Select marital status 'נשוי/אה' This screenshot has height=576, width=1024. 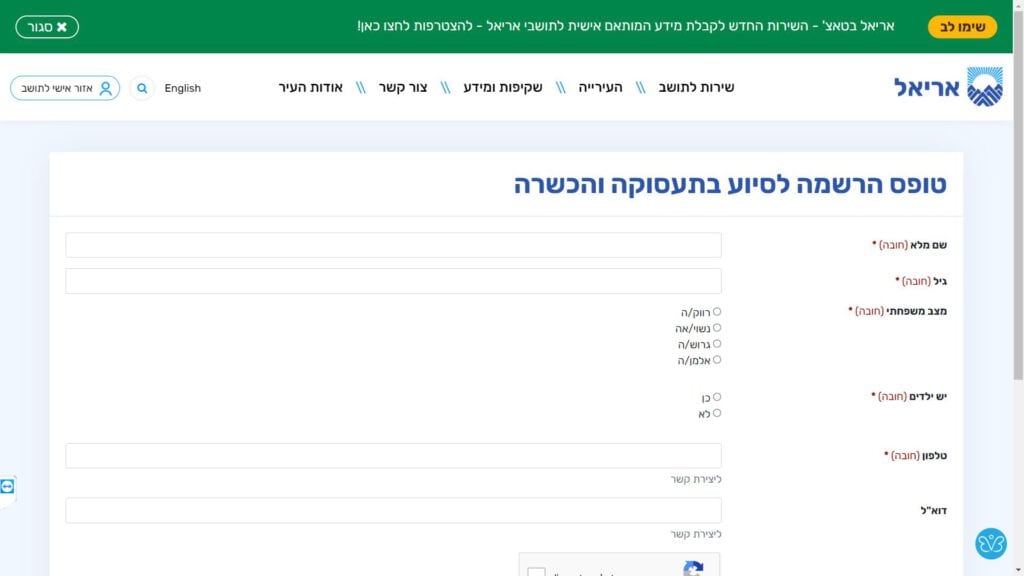(717, 328)
